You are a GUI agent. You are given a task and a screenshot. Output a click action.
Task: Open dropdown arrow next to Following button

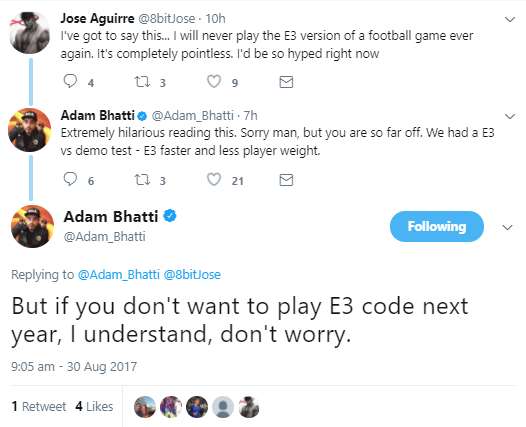(507, 227)
